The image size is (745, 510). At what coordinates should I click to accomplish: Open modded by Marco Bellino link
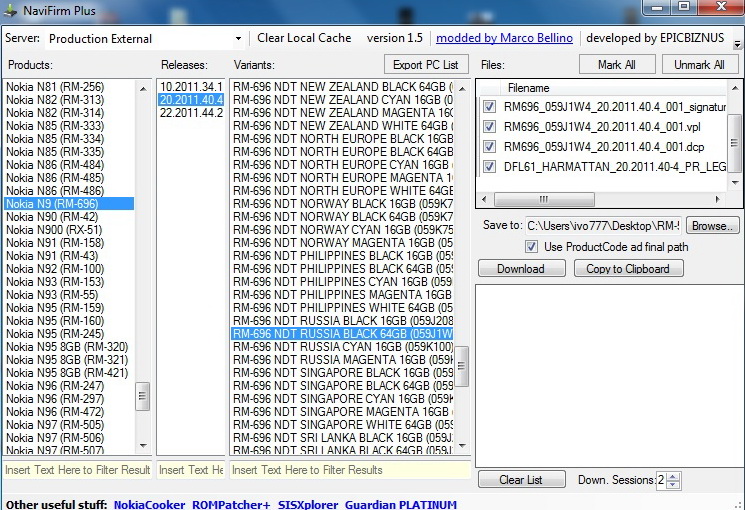504,38
